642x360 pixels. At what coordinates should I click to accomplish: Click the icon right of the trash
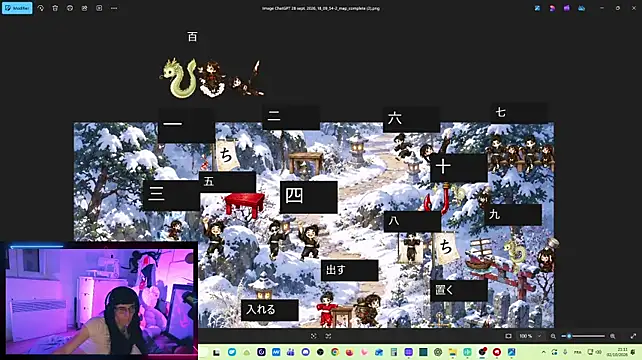tap(70, 8)
